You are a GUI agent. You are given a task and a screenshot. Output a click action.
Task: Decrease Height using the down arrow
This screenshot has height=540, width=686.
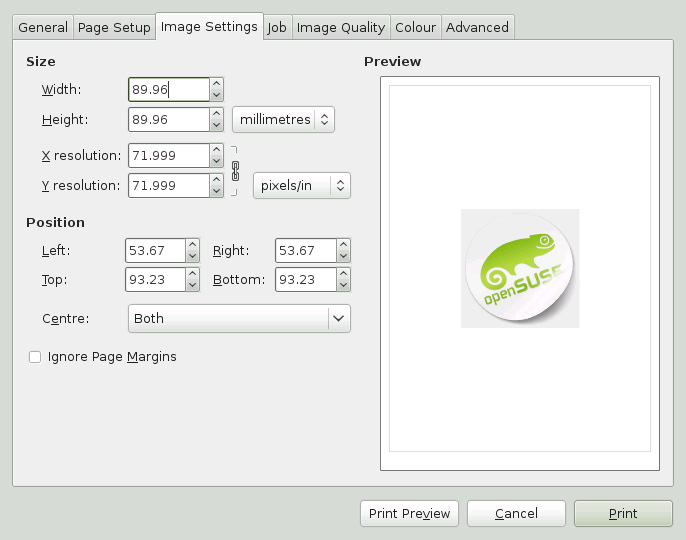pos(216,126)
